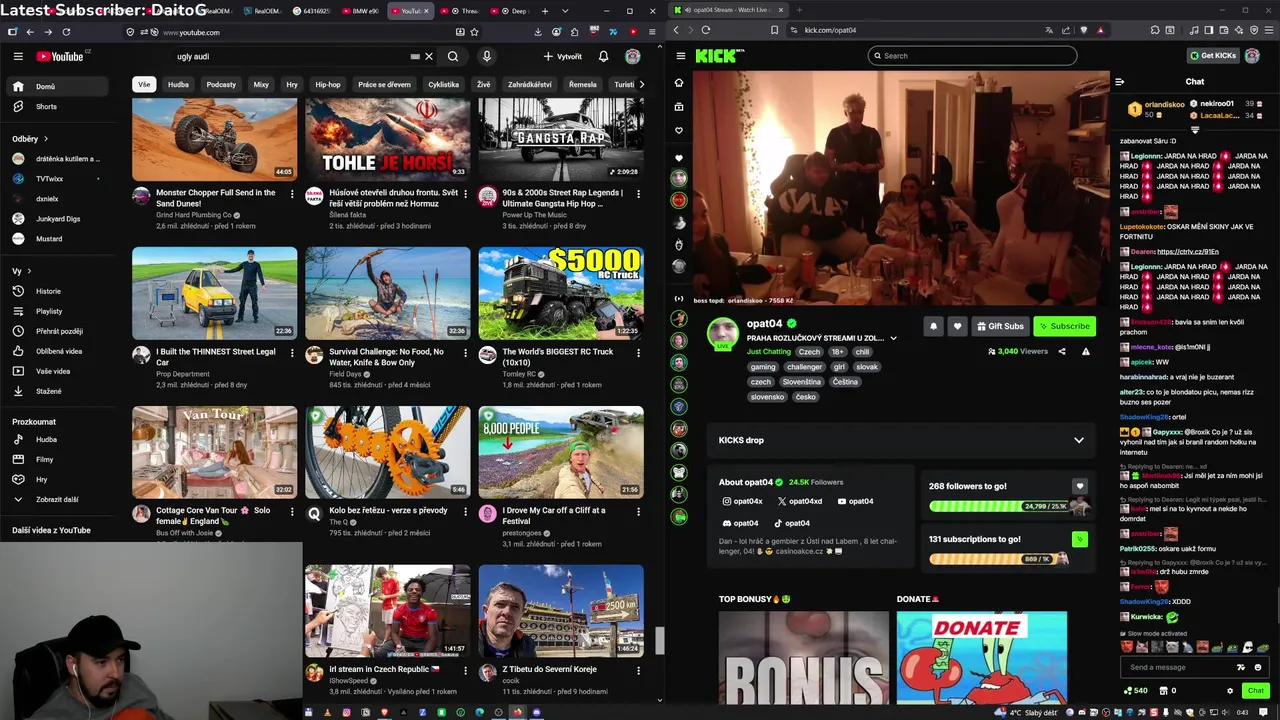The width and height of the screenshot is (1280, 720).
Task: Open the Translate page icon in the Kick address bar
Action: tap(1049, 30)
